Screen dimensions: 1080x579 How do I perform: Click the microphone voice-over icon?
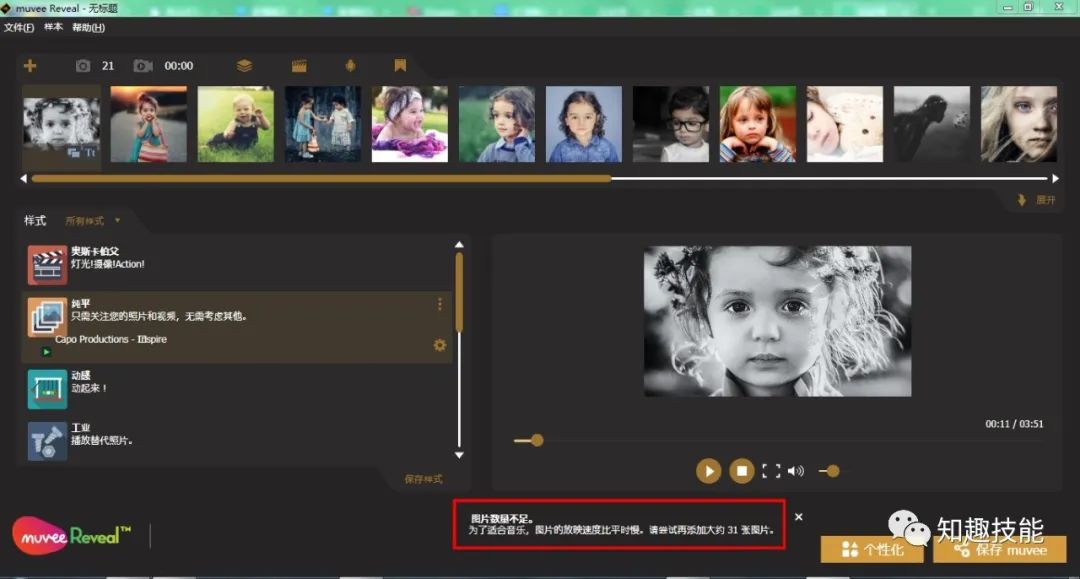tap(351, 65)
